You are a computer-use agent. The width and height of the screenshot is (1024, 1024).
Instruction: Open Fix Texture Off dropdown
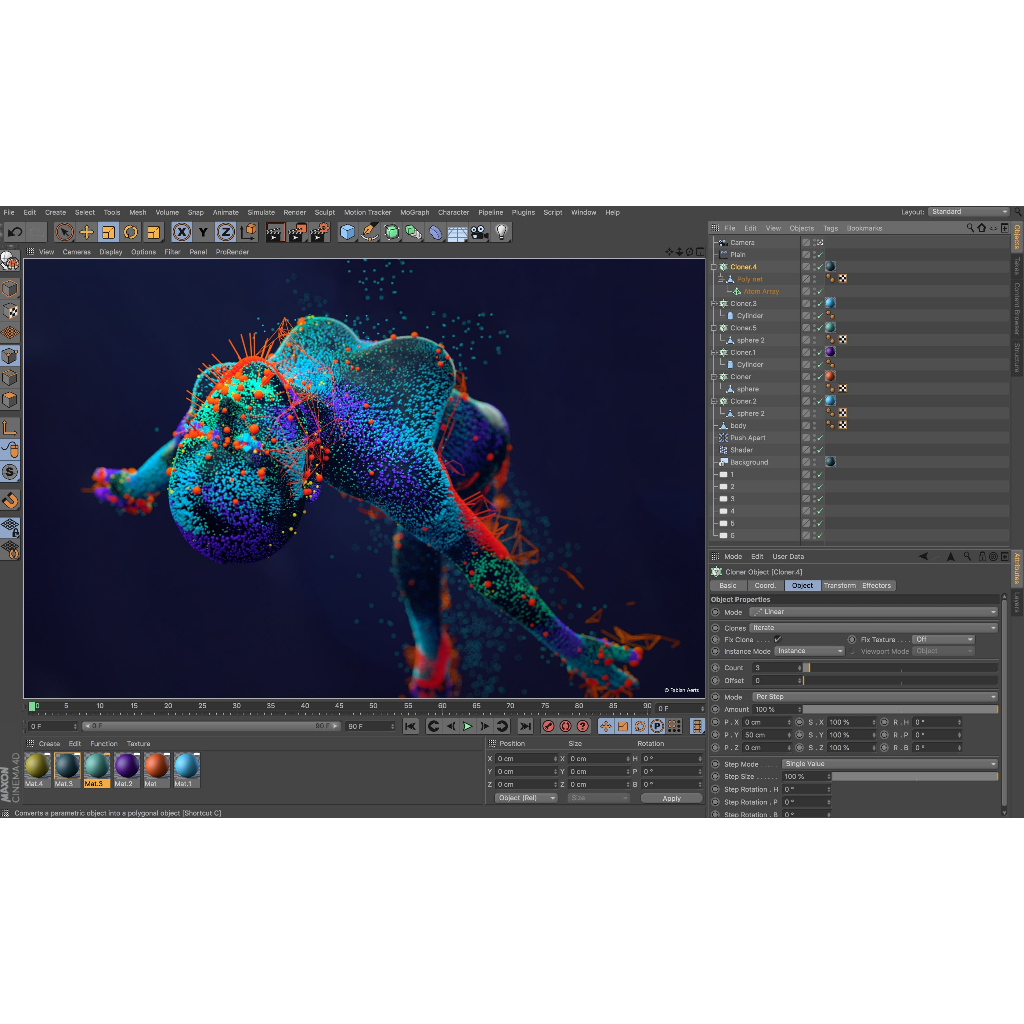click(943, 639)
